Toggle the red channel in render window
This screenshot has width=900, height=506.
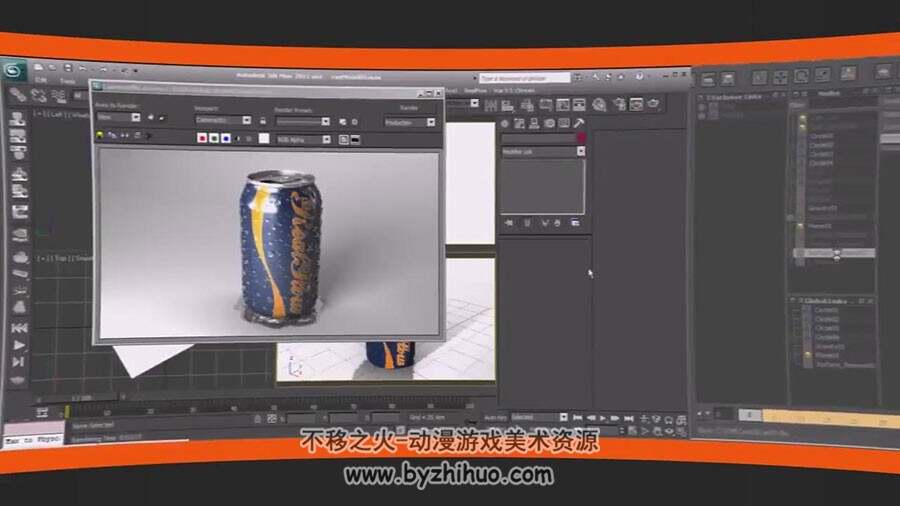click(202, 138)
